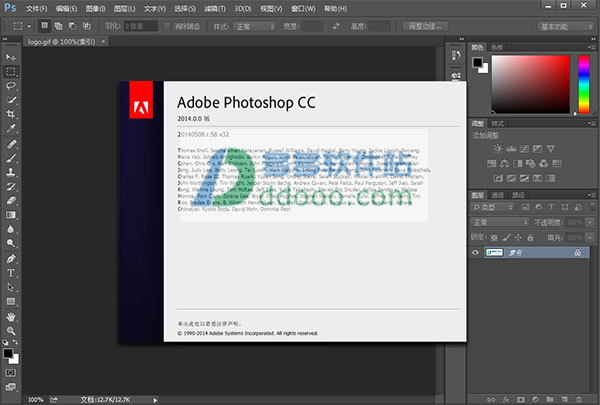Select the Crop tool
Image resolution: width=600 pixels, height=405 pixels.
click(x=11, y=114)
